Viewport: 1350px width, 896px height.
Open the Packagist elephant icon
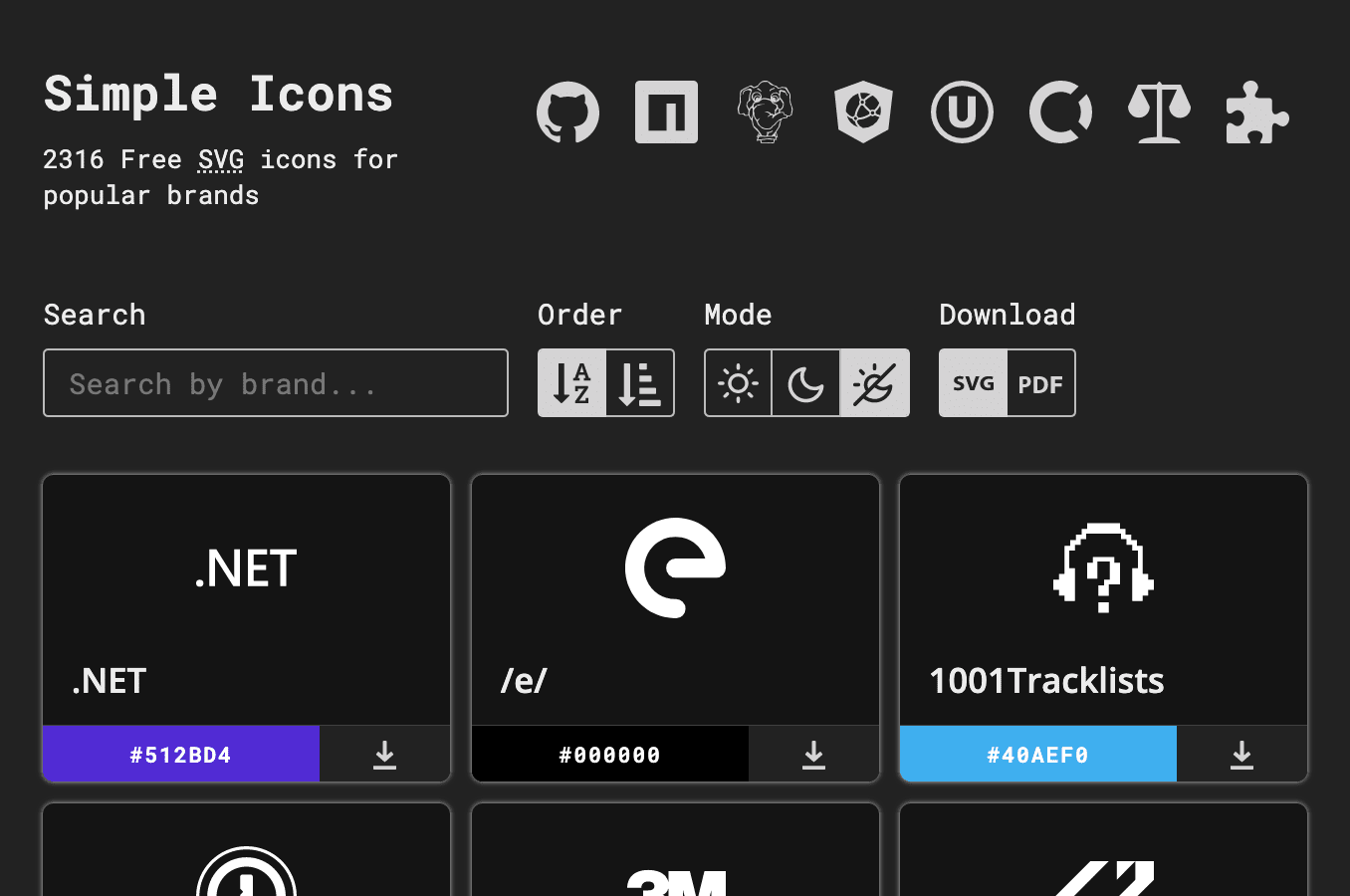765,112
